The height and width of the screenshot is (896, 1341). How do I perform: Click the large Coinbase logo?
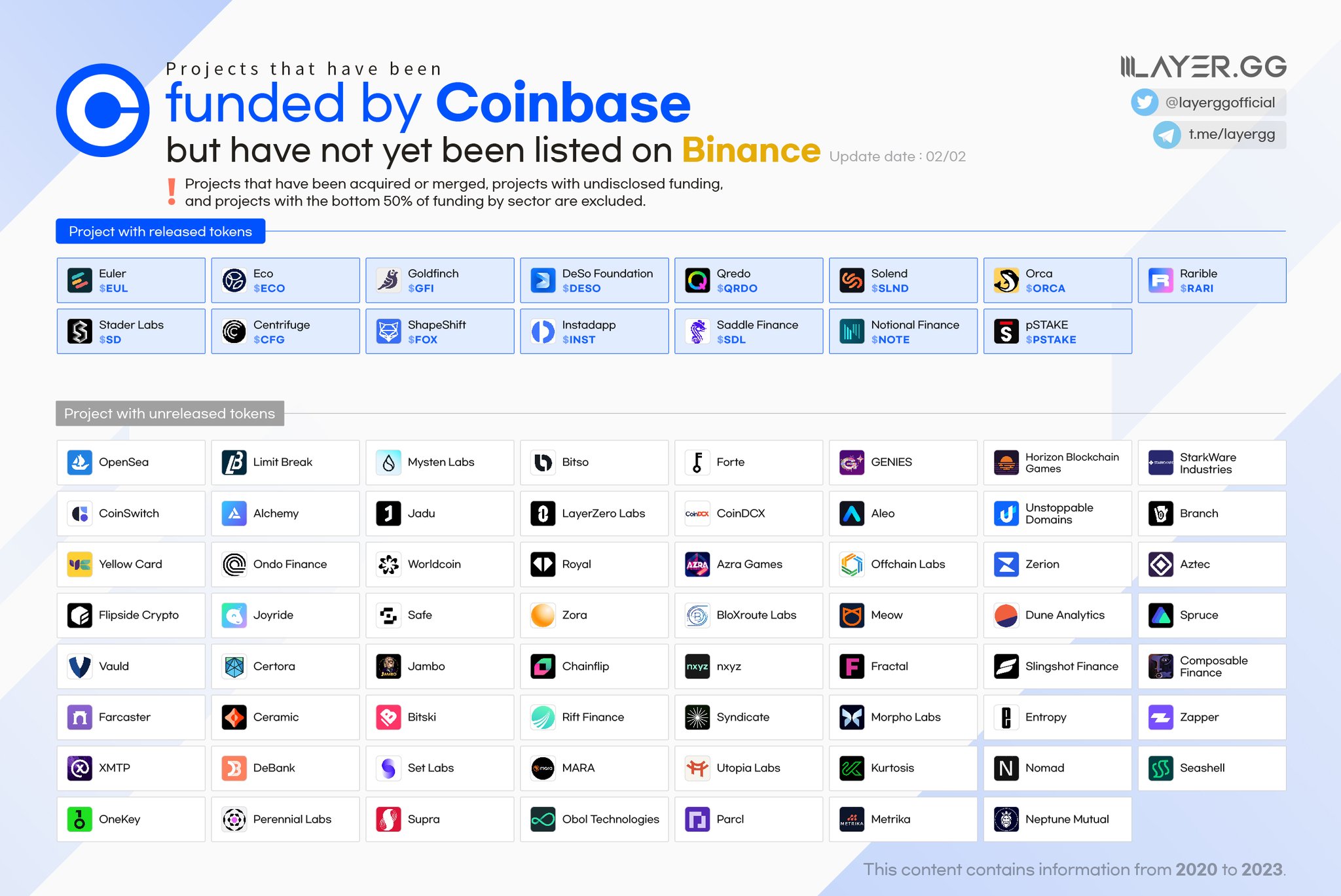coord(103,110)
